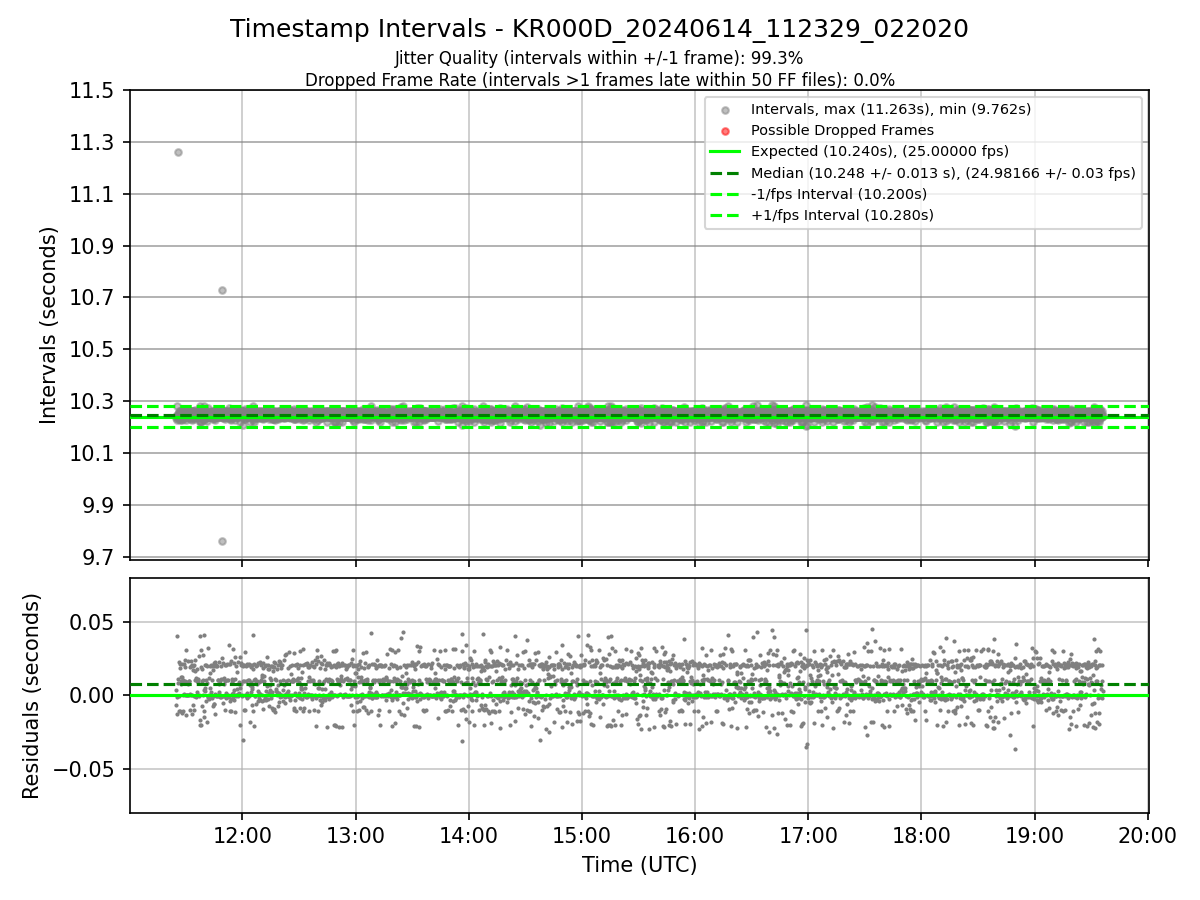Screen dimensions: 1200x900
Task: Click the plot title 'Timestamp Intervals - KR000D_20240614_112329_022020'
Action: point(599,29)
